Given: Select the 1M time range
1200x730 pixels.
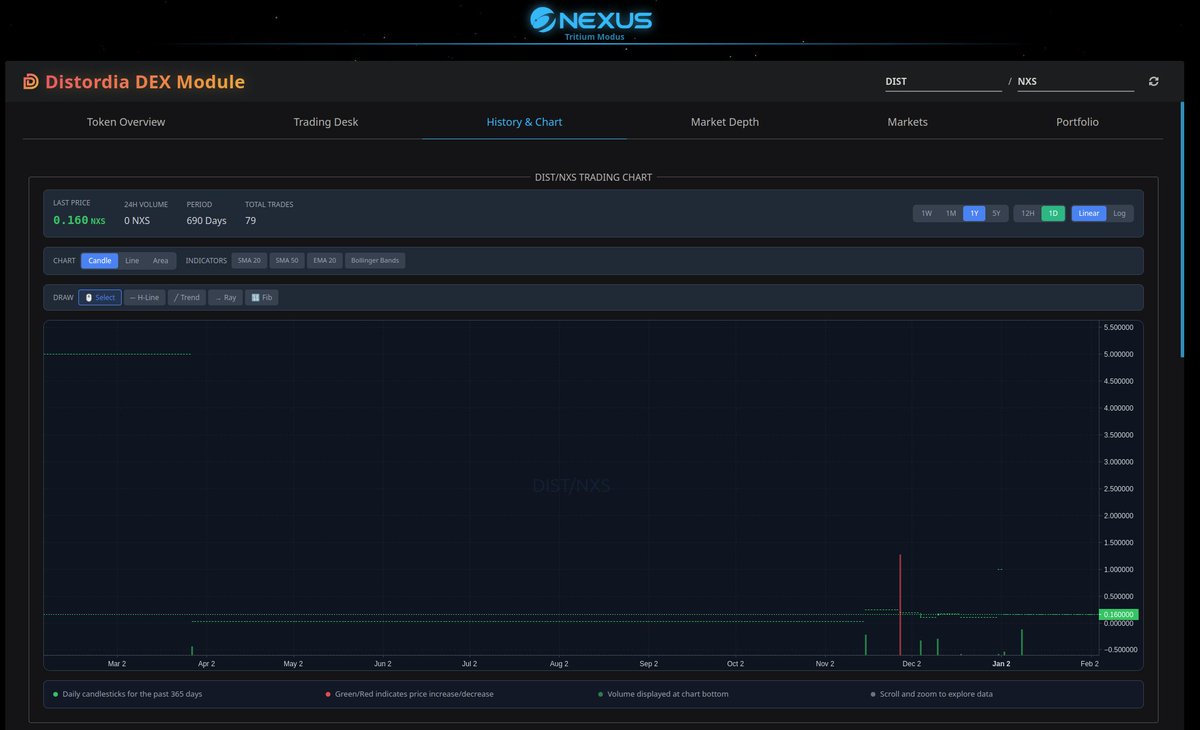Looking at the screenshot, I should (x=951, y=213).
